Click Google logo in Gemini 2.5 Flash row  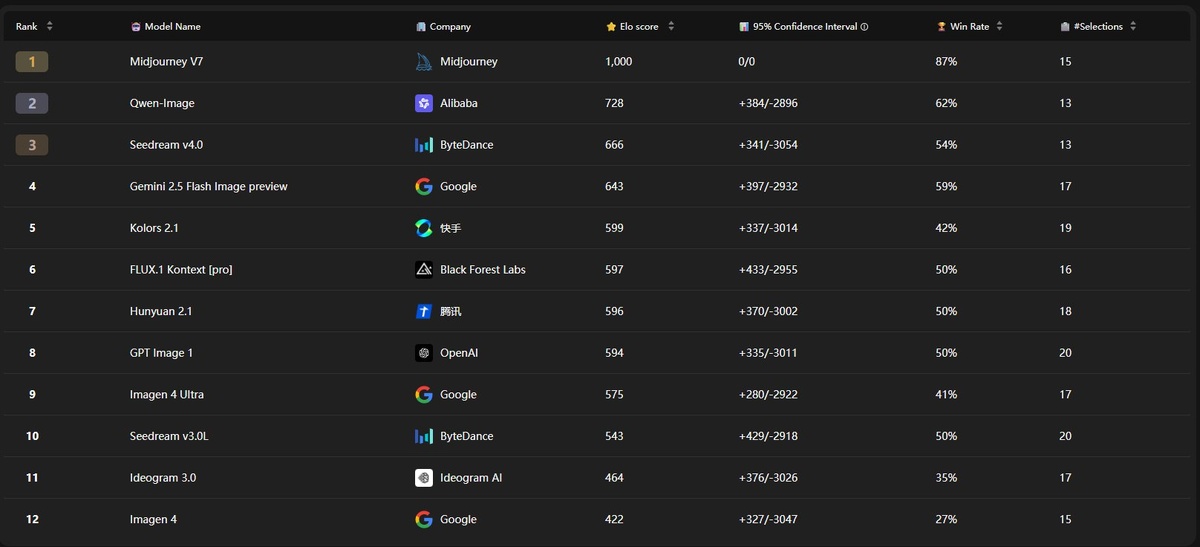pos(424,186)
